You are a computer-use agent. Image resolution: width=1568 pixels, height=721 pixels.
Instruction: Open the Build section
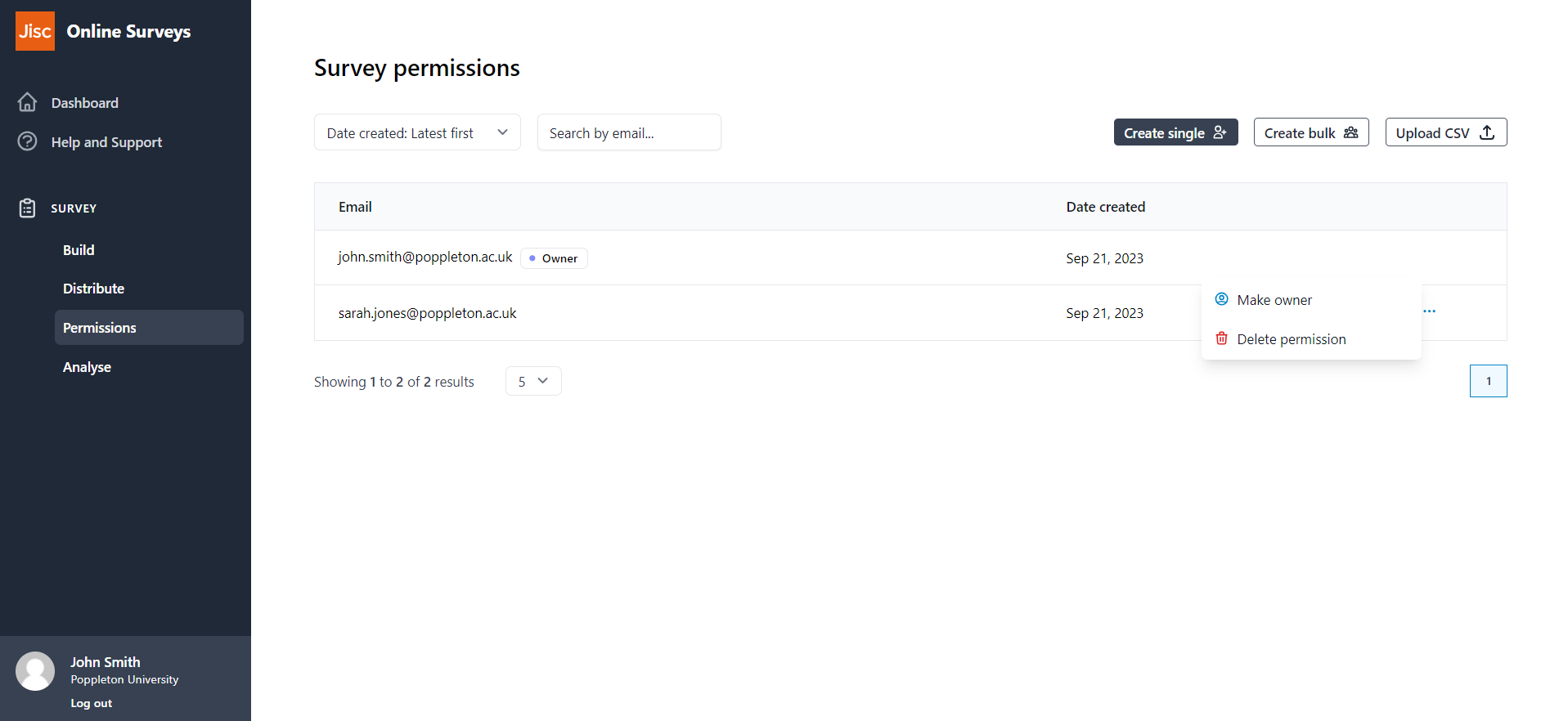point(79,250)
